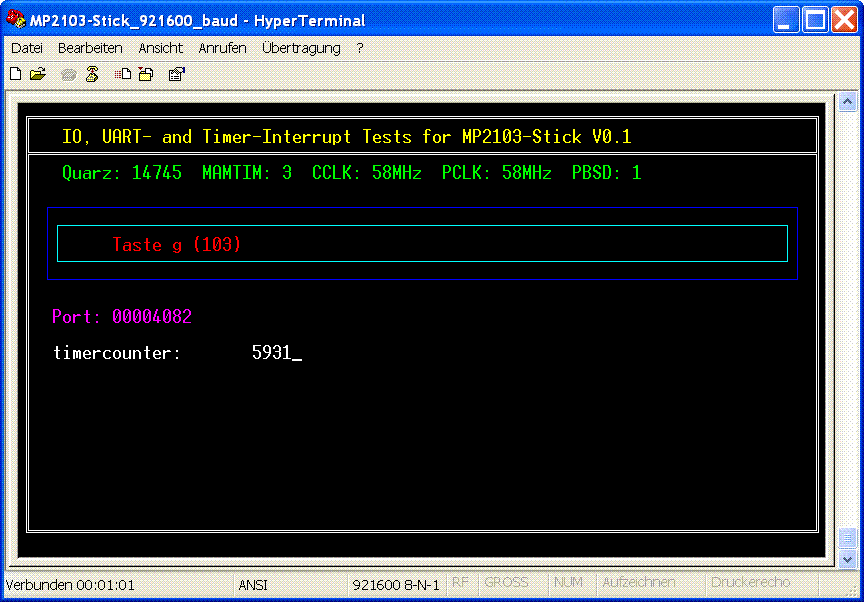Click the vertical scrollbar up arrow
The width and height of the screenshot is (864, 602).
coord(847,101)
